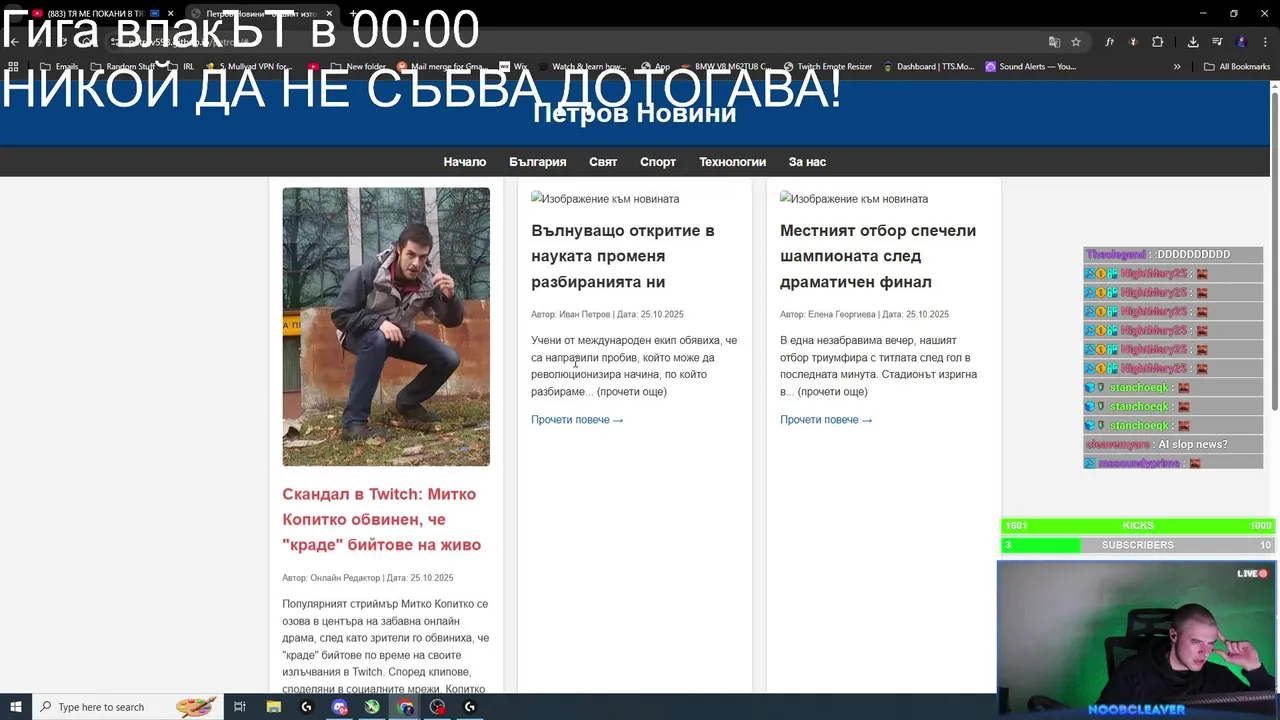
Task: Click the SUBSCRIBERS goal bar
Action: pyautogui.click(x=1138, y=545)
